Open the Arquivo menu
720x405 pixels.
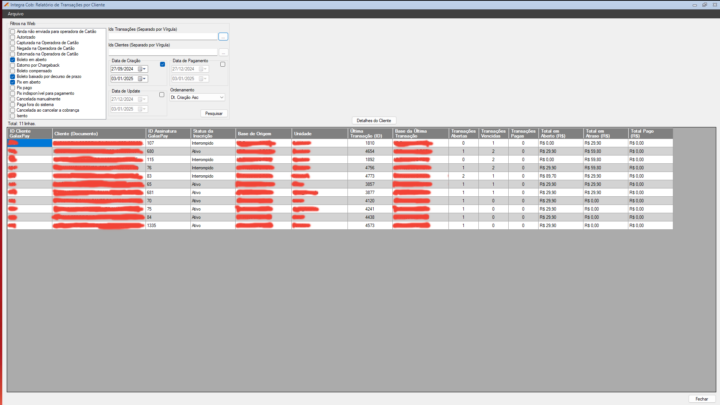tap(16, 14)
